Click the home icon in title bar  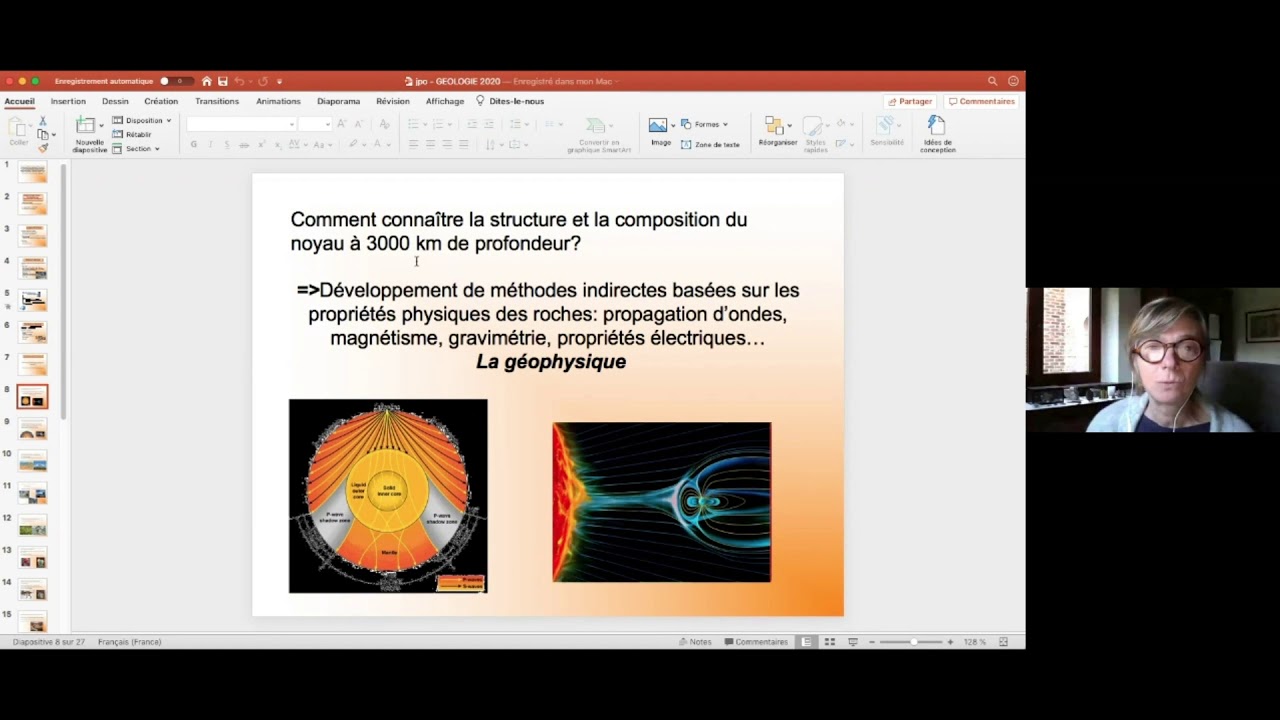206,81
